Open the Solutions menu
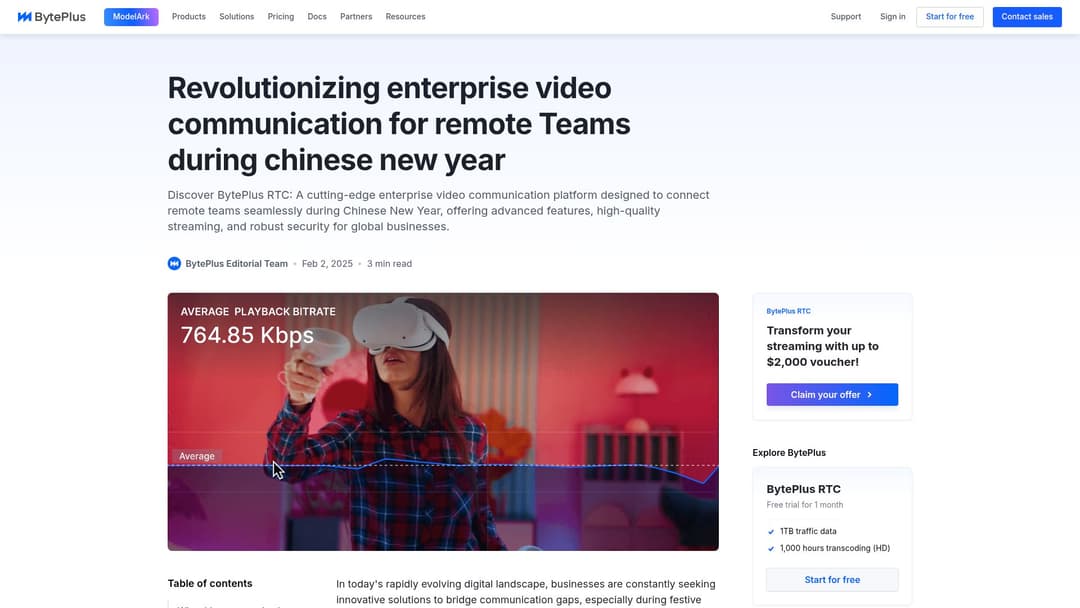1080x608 pixels. pos(236,17)
